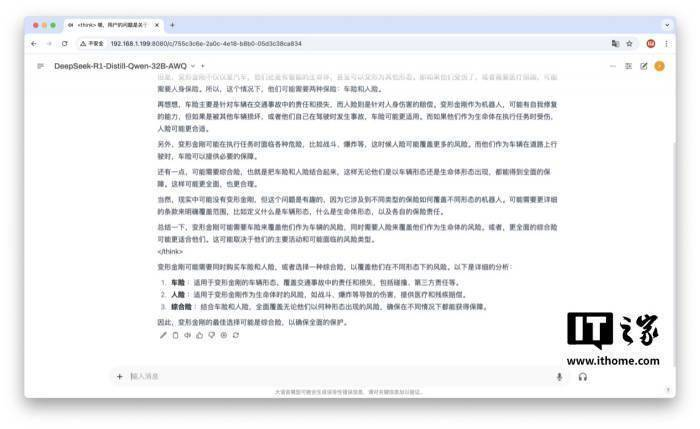Click the help question mark at the bottom right
Viewport: 700px width, 429px height.
[668, 389]
